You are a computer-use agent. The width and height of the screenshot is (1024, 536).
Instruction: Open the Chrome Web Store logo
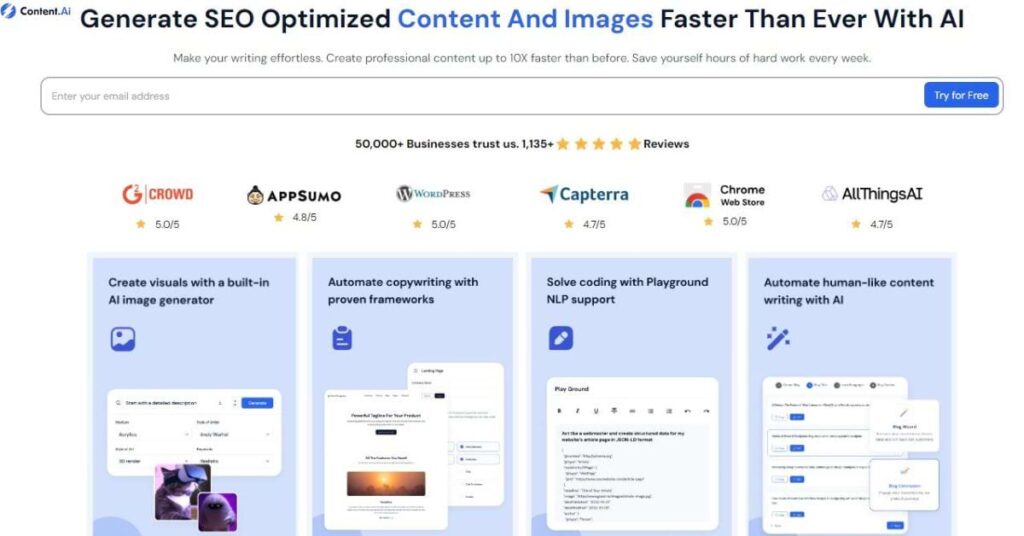(x=724, y=195)
